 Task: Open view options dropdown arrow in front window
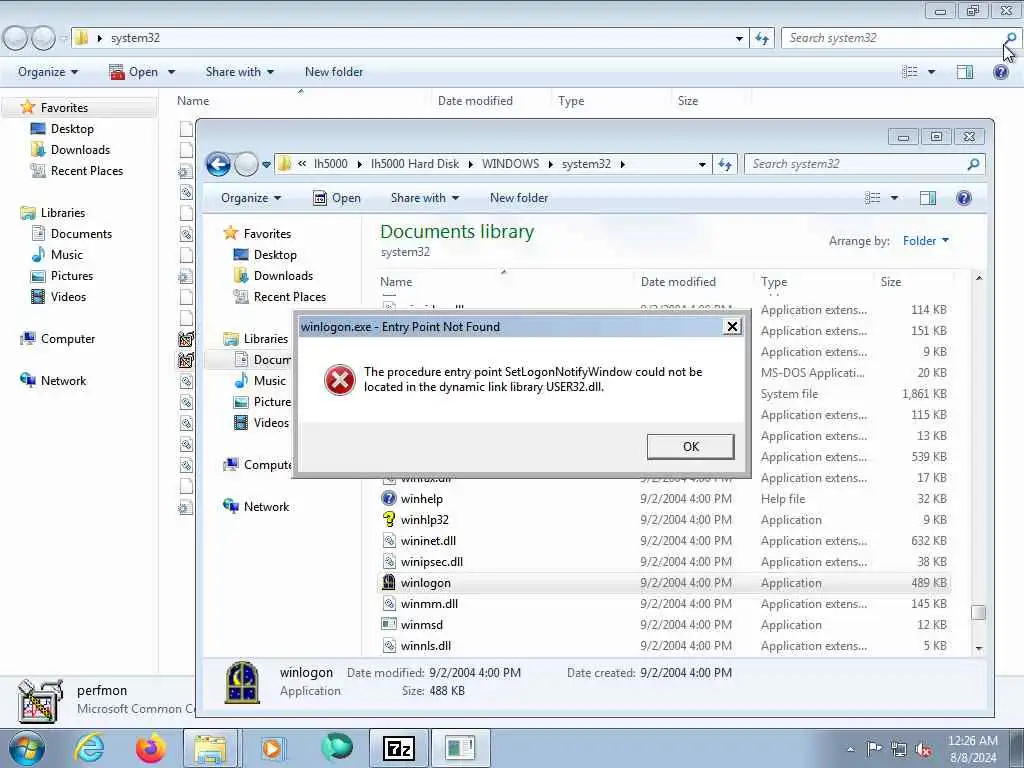[x=894, y=198]
